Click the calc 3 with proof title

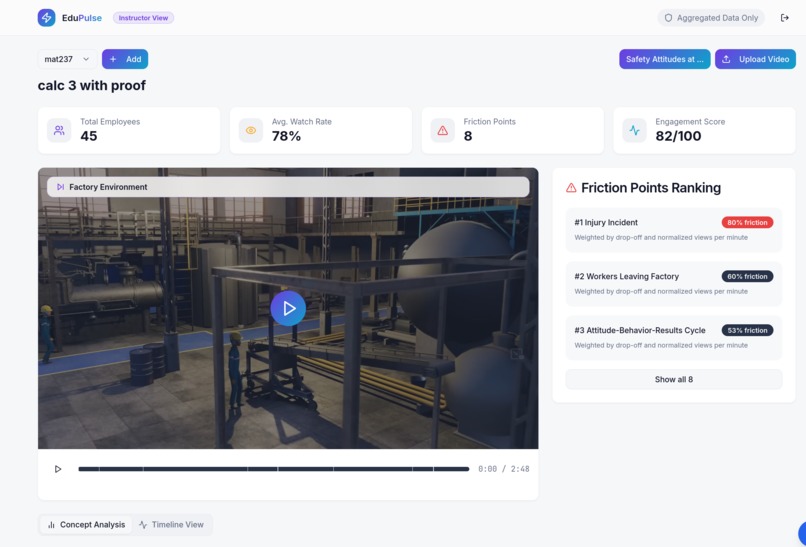pyautogui.click(x=91, y=85)
